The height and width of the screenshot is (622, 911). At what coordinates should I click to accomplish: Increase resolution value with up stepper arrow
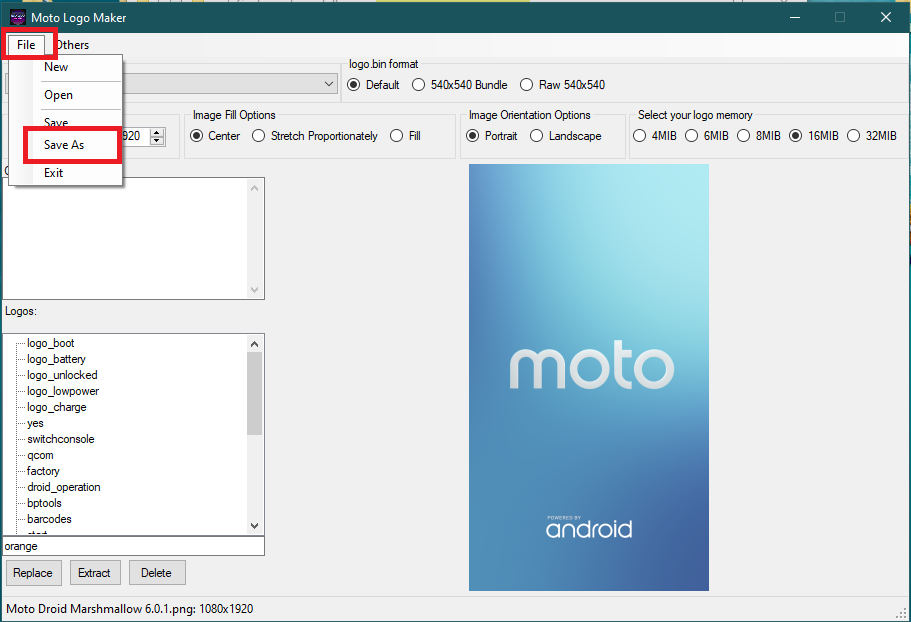(x=157, y=132)
